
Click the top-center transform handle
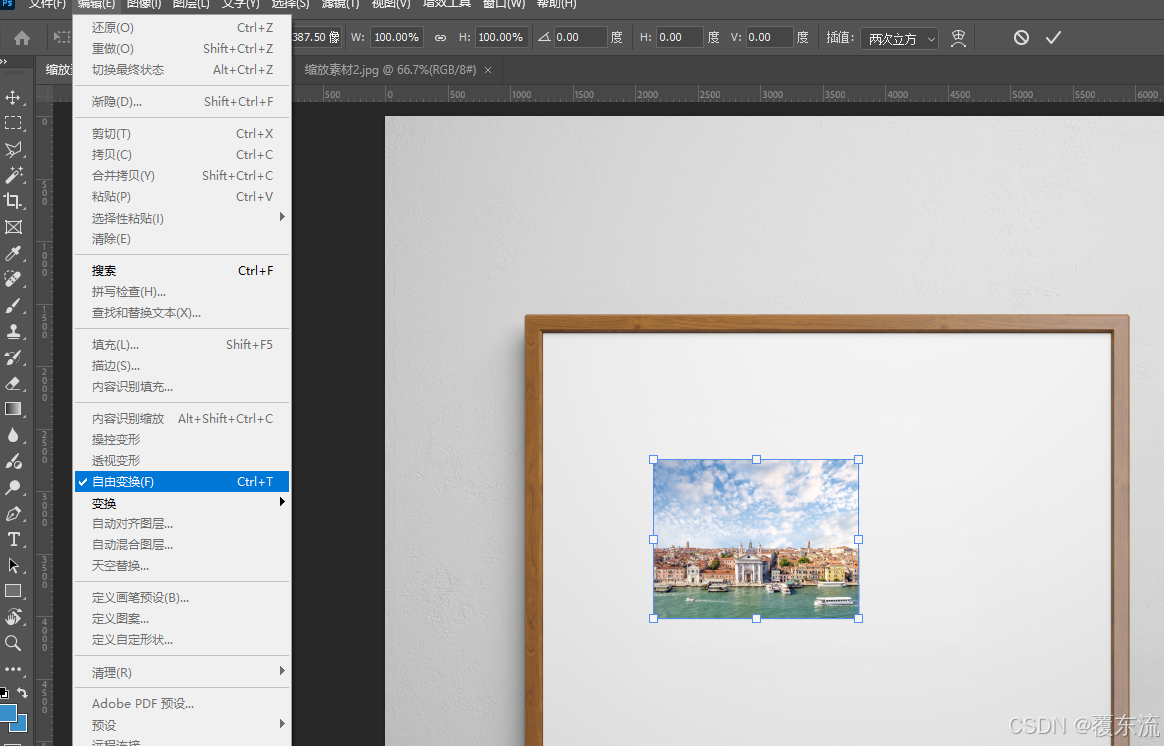756,459
